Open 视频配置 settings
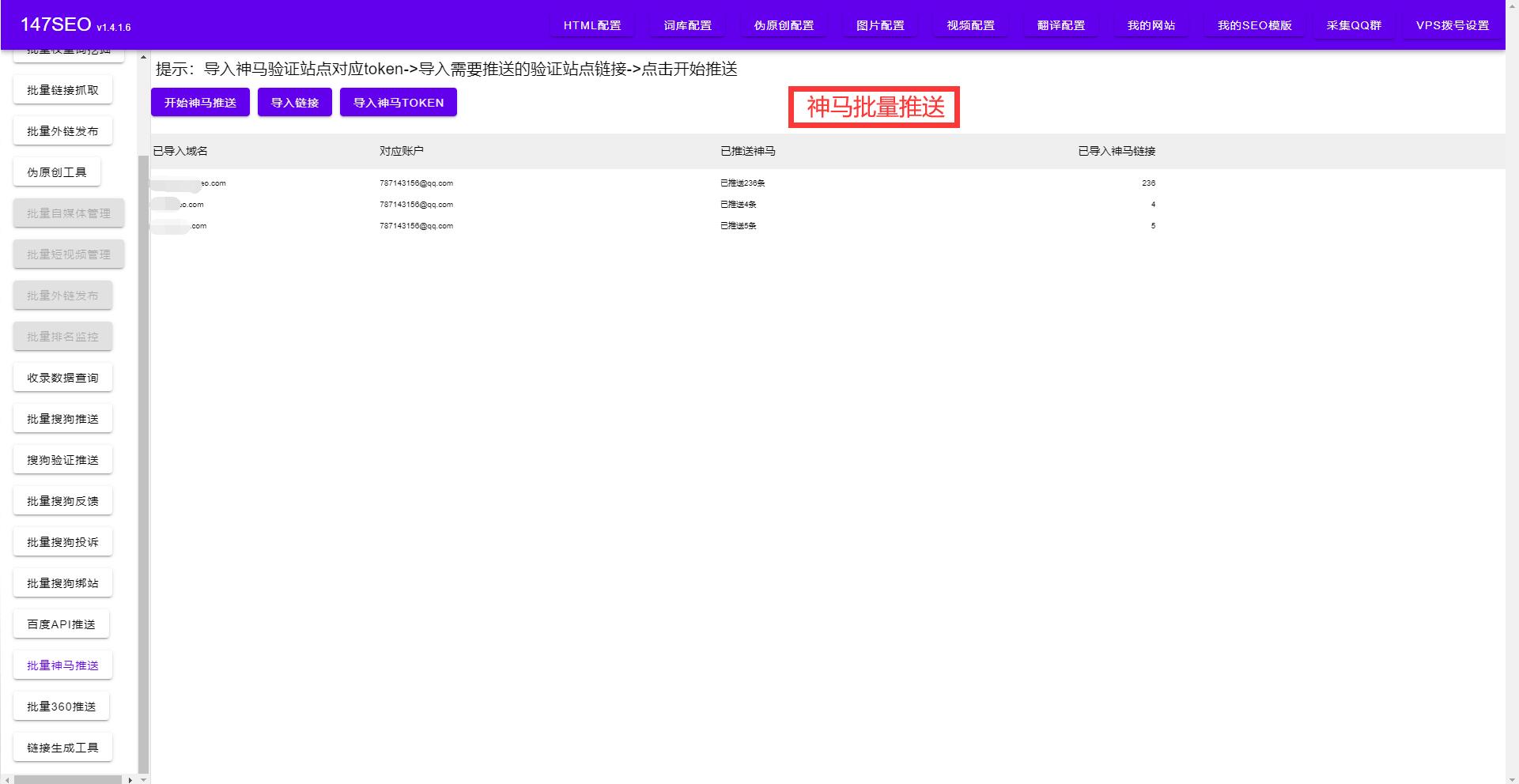The width and height of the screenshot is (1519, 784). click(x=970, y=24)
